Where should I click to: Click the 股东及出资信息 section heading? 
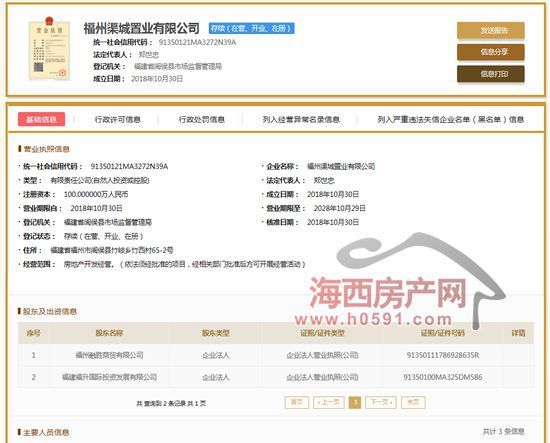pyautogui.click(x=50, y=311)
